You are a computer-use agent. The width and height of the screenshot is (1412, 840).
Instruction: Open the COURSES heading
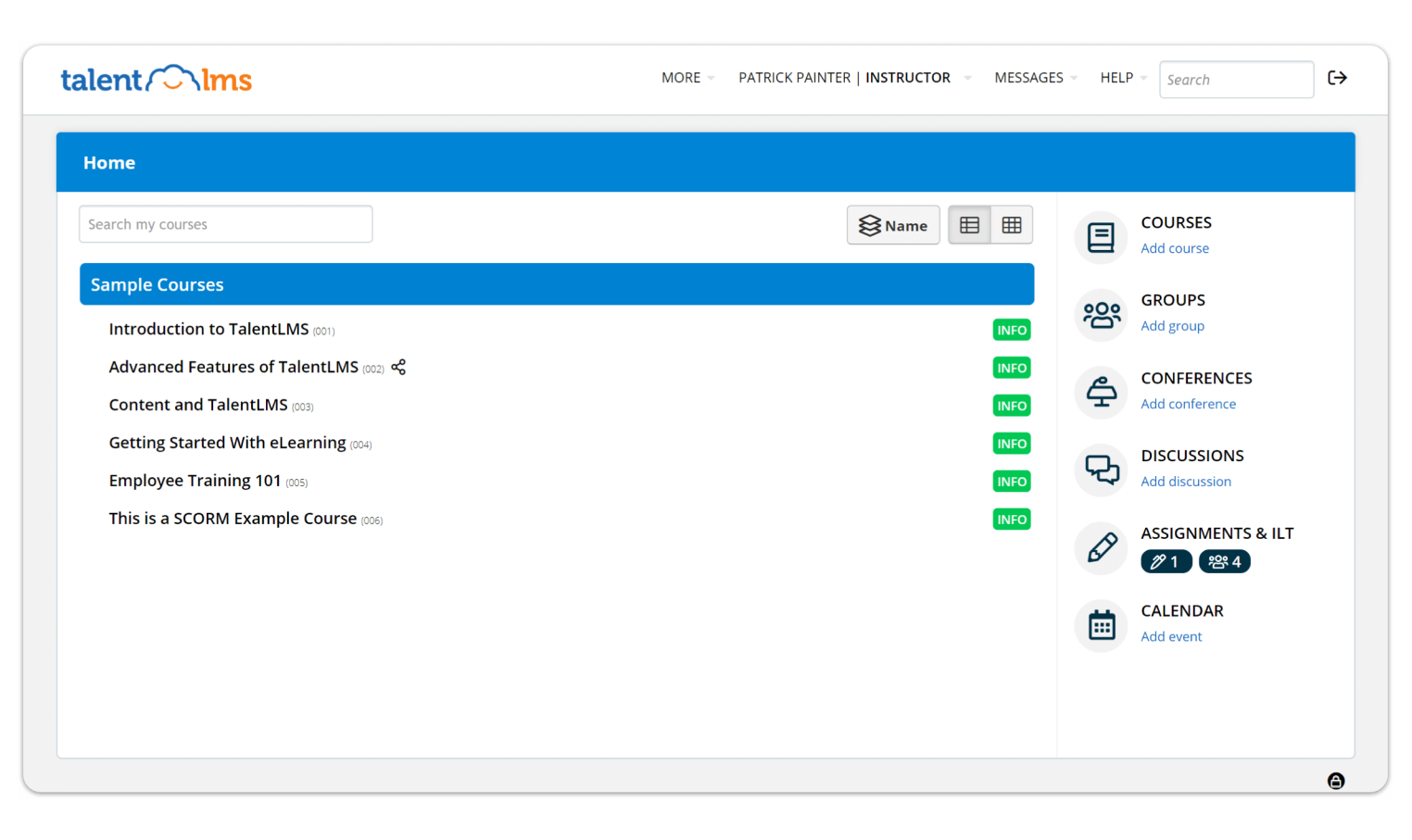coord(1176,222)
